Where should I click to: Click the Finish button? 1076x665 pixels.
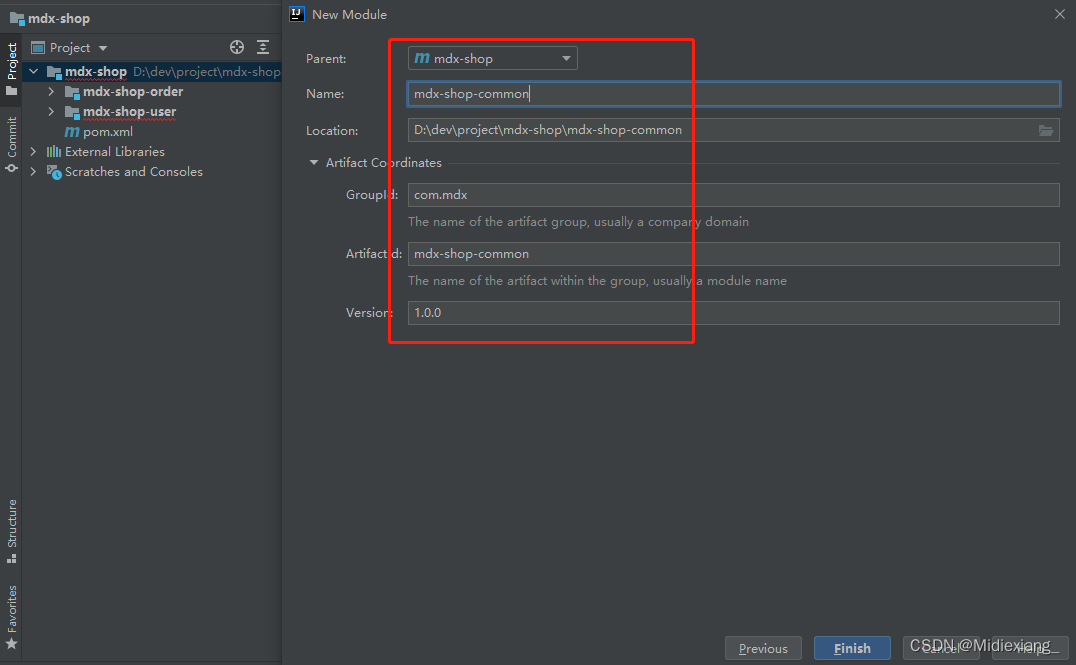(x=852, y=649)
